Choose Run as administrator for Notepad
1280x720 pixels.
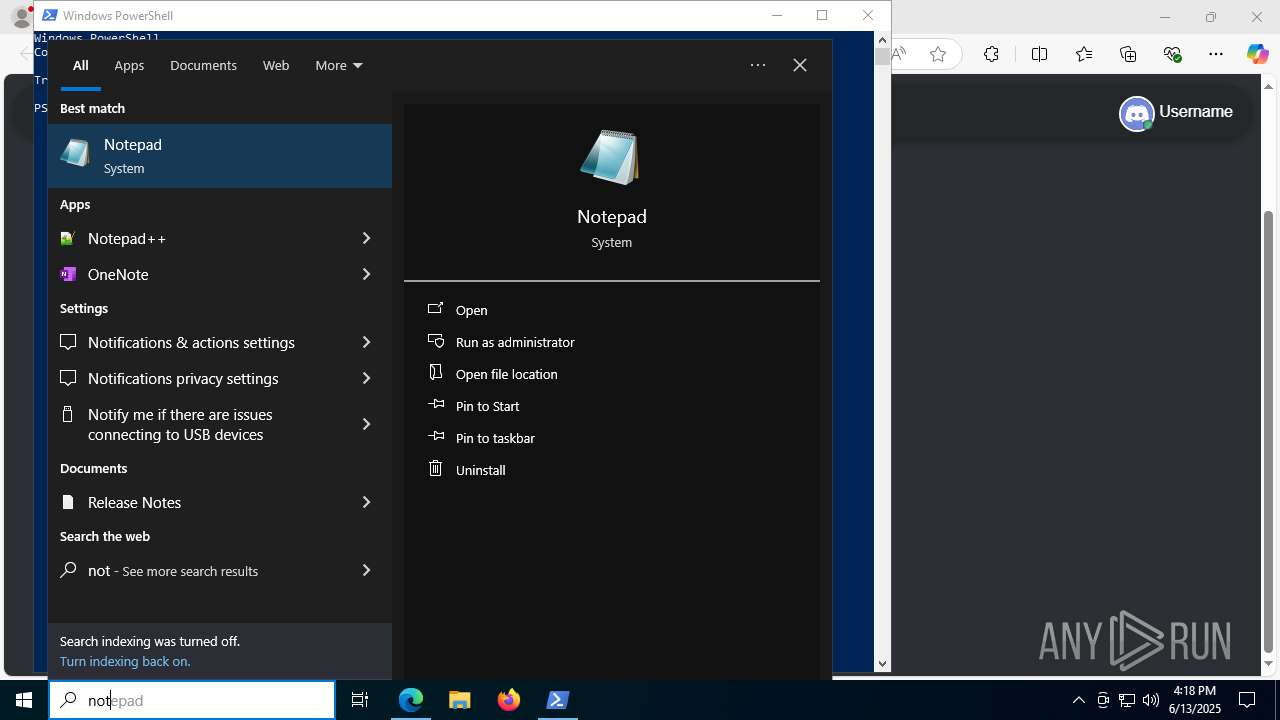515,342
